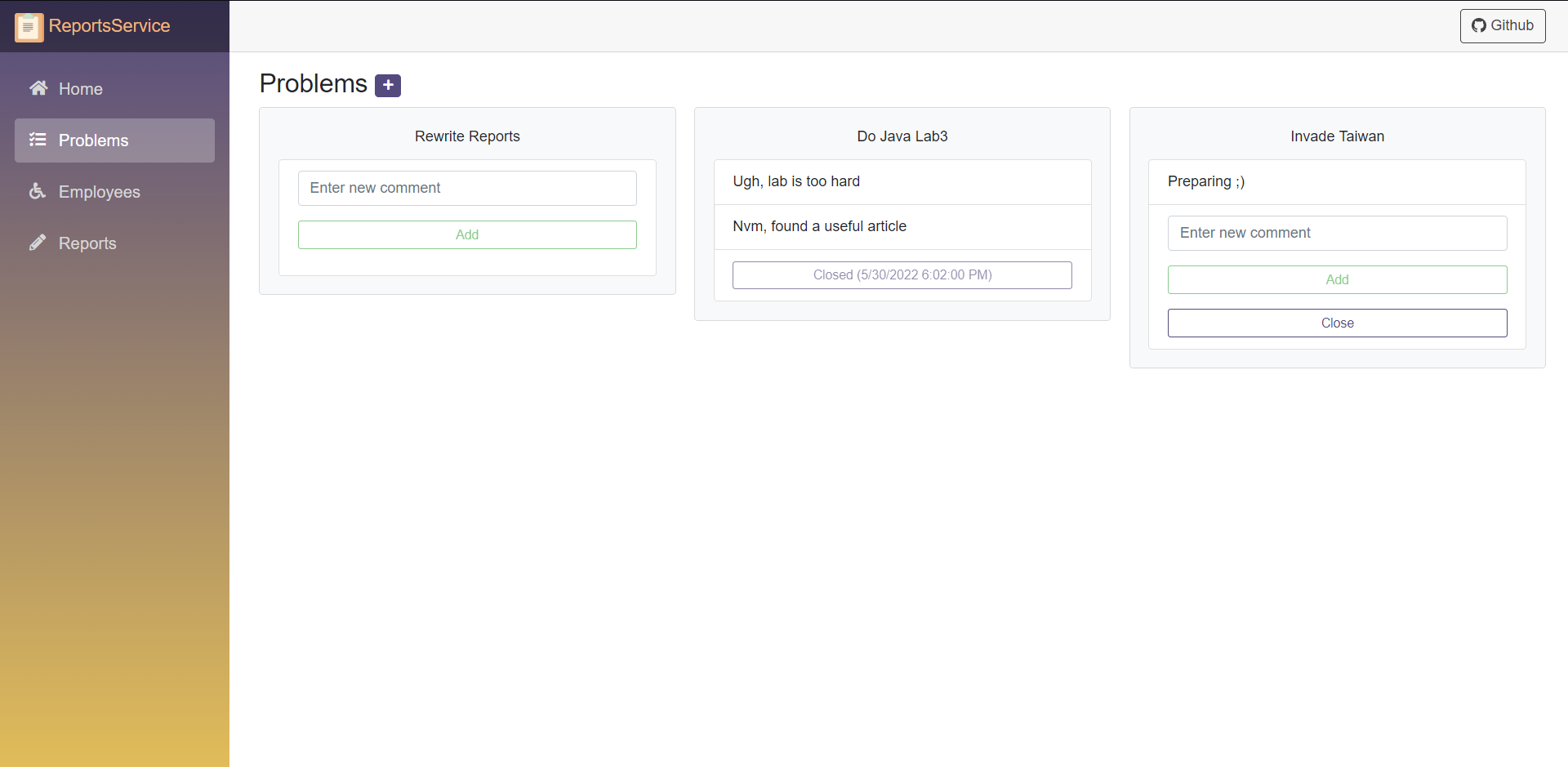Image resolution: width=1568 pixels, height=767 pixels.
Task: Click the Home house icon in sidebar
Action: (38, 88)
